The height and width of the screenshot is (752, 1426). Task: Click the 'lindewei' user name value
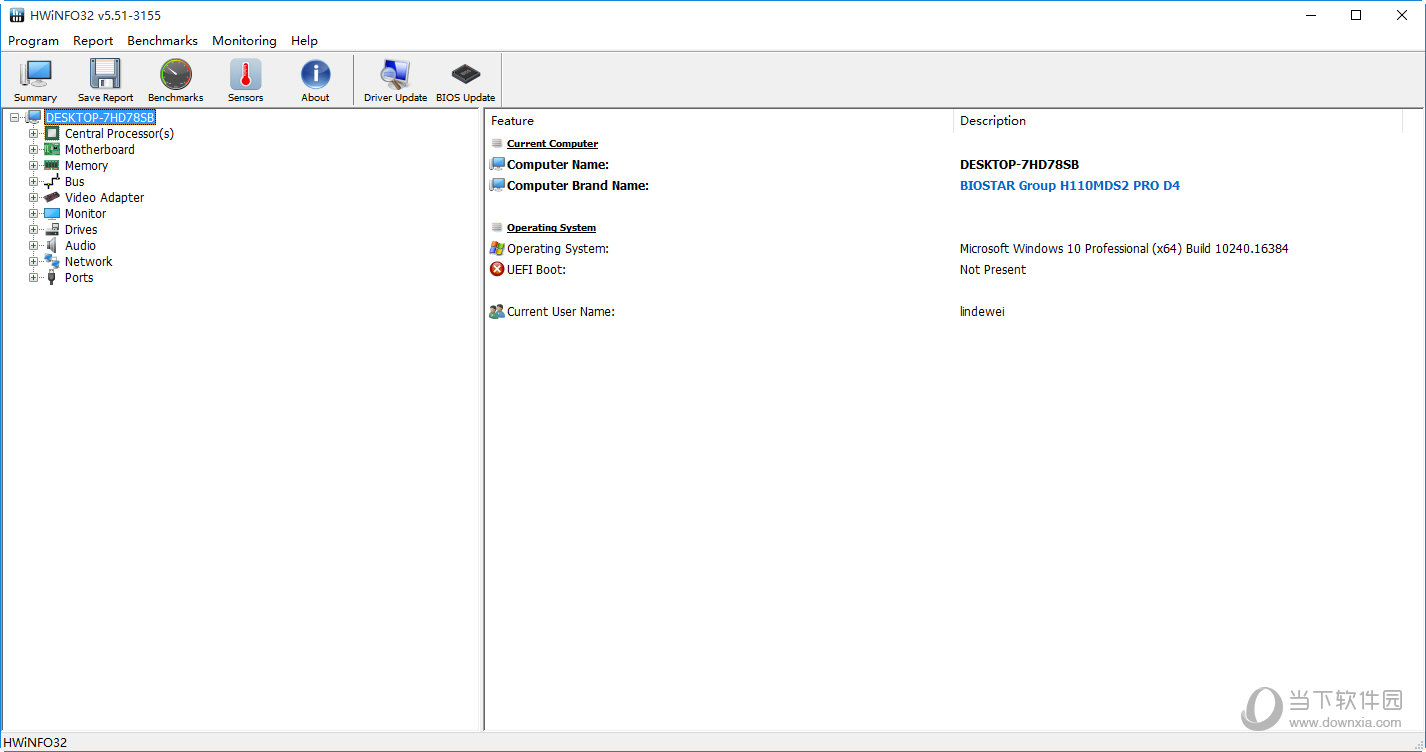[x=982, y=311]
